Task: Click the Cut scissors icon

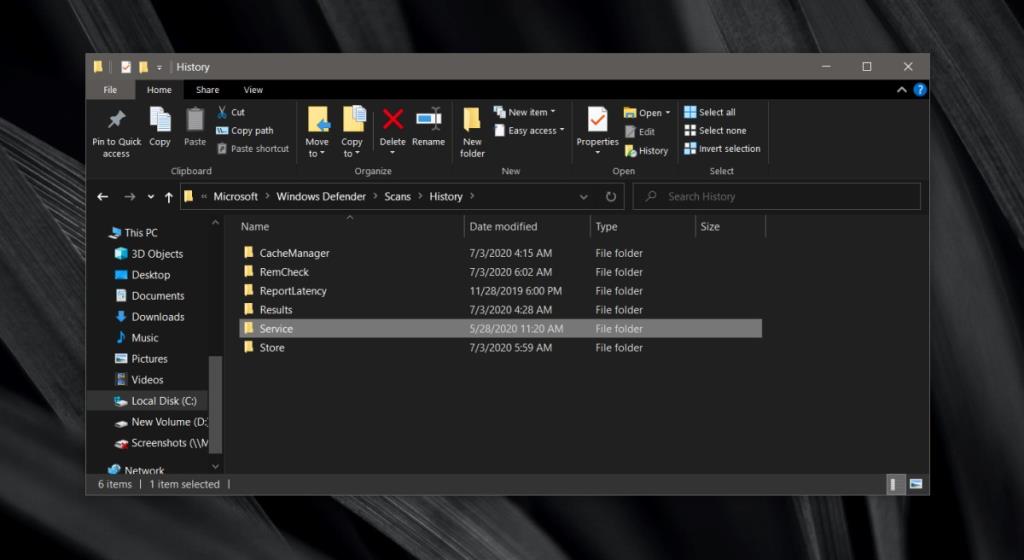Action: pos(222,112)
